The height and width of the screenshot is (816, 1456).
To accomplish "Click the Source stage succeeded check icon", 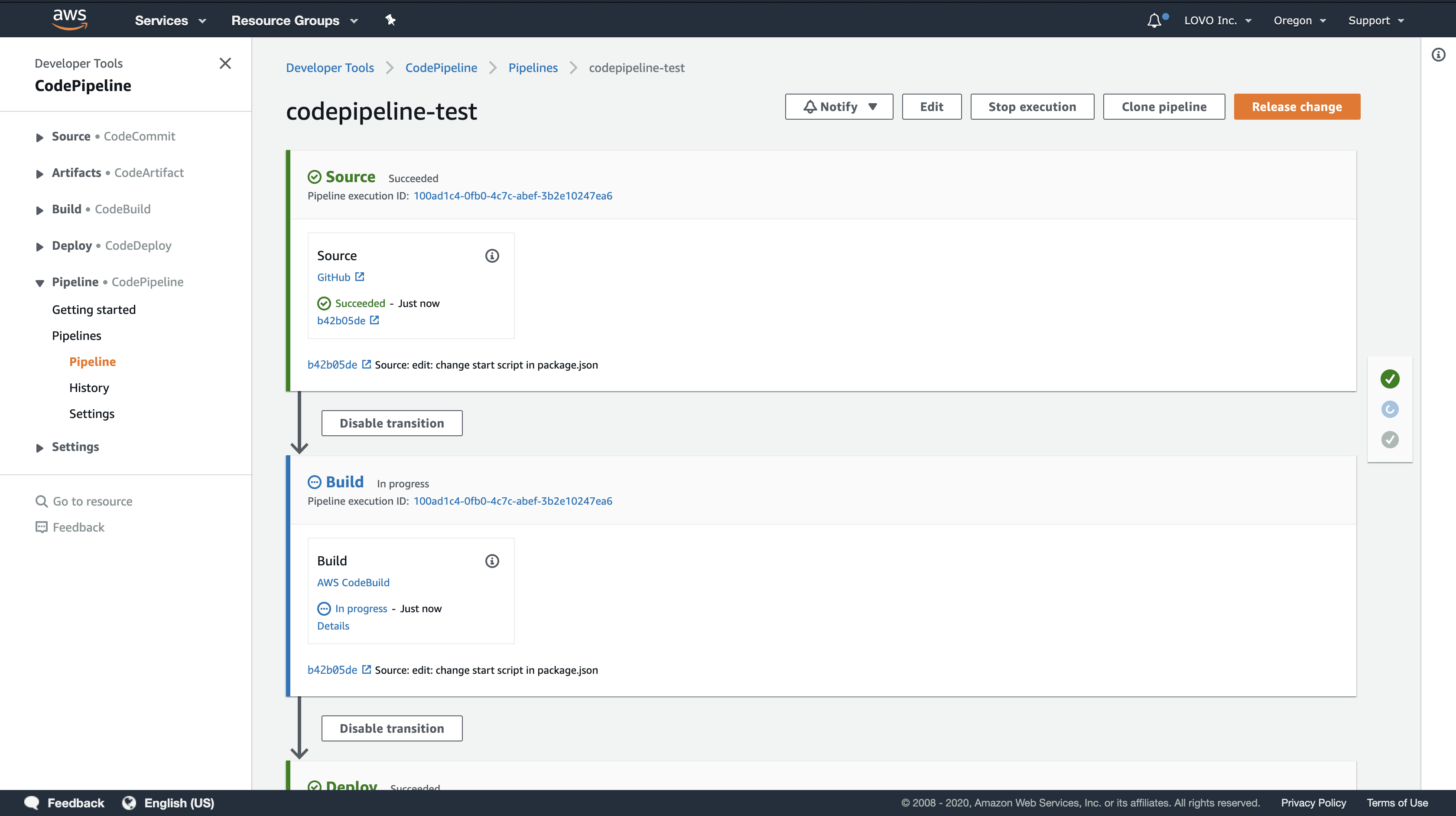I will (314, 177).
